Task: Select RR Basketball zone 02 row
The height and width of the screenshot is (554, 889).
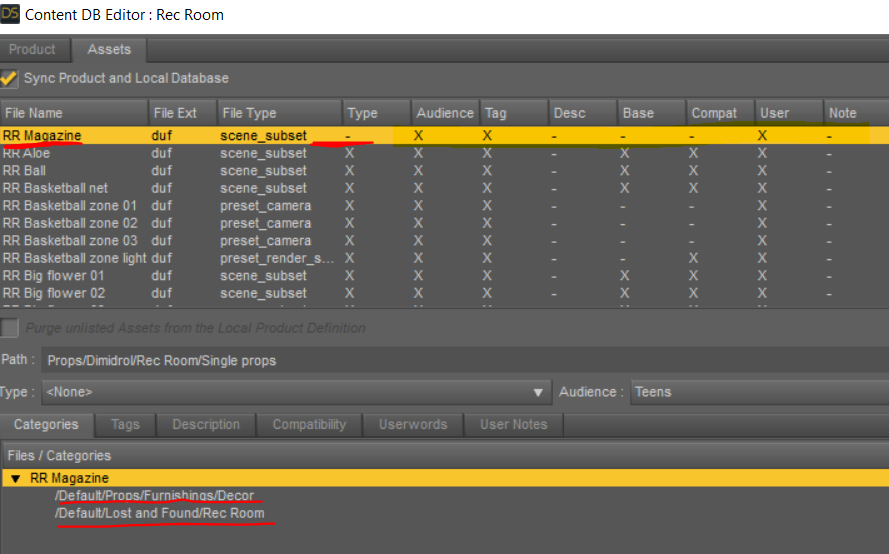Action: [x=444, y=223]
